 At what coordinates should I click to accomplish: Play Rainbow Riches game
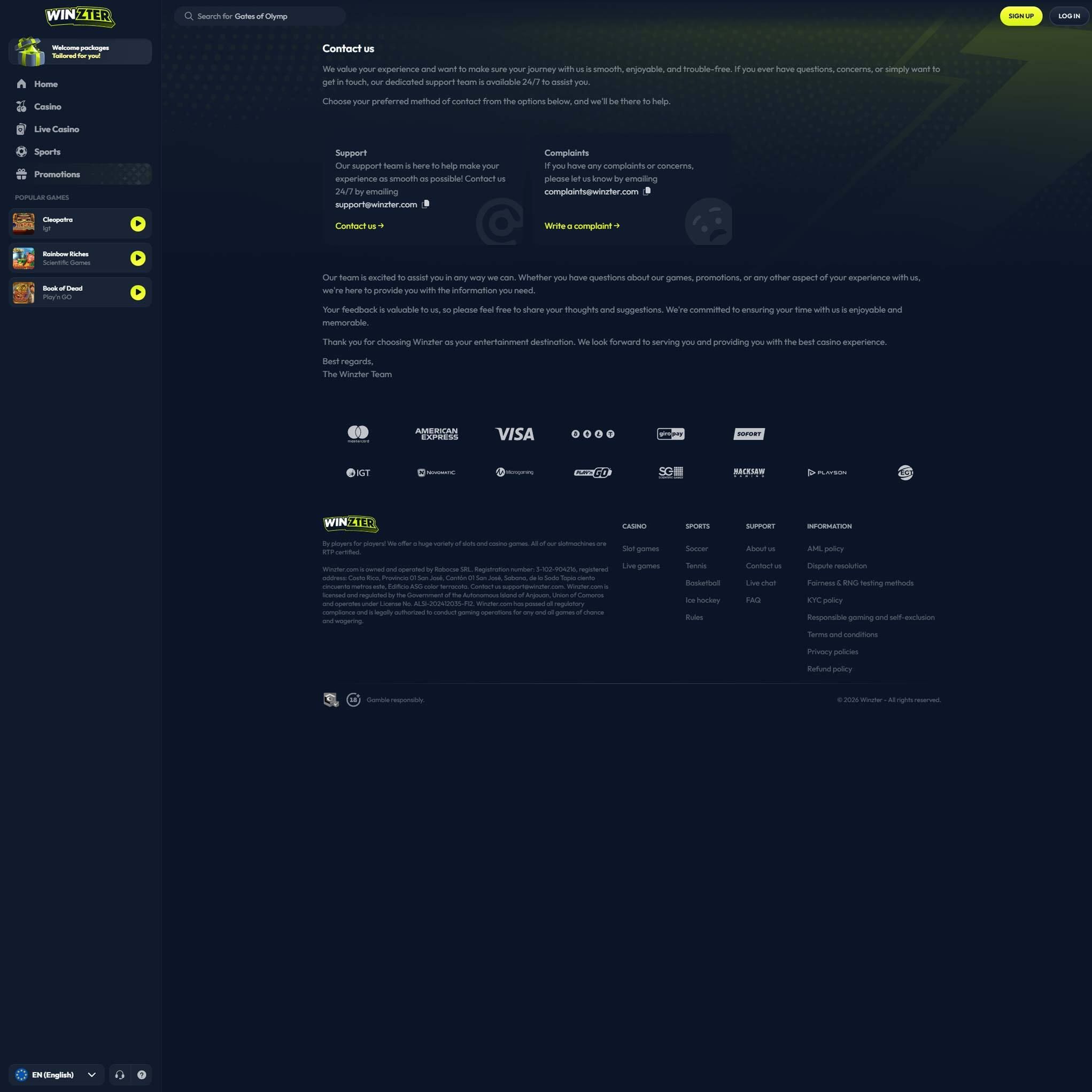(x=138, y=258)
